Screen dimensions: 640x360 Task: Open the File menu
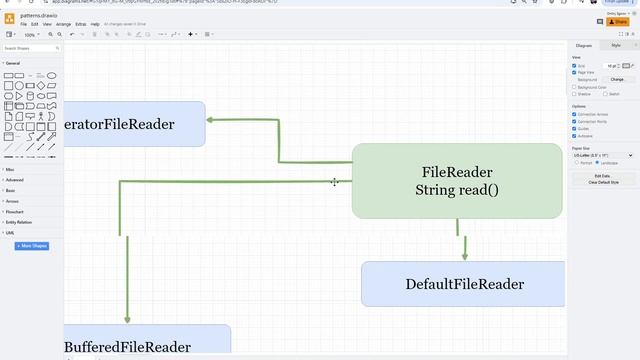coord(24,24)
